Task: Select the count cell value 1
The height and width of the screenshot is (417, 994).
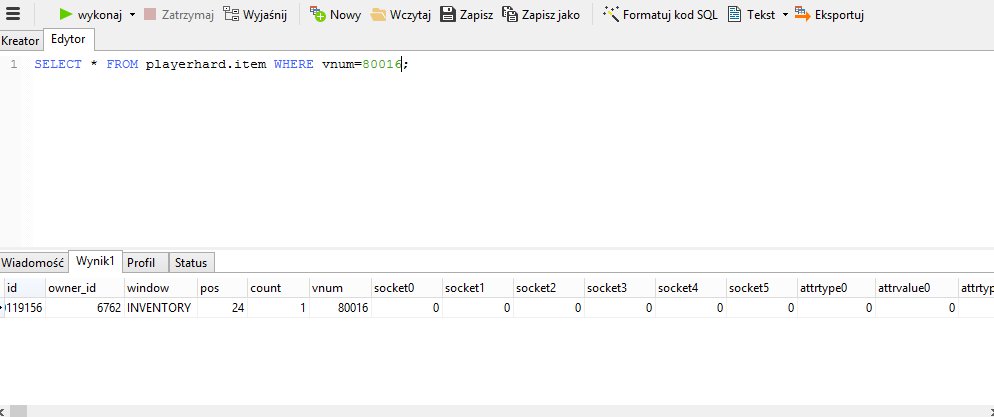Action: tap(278, 308)
